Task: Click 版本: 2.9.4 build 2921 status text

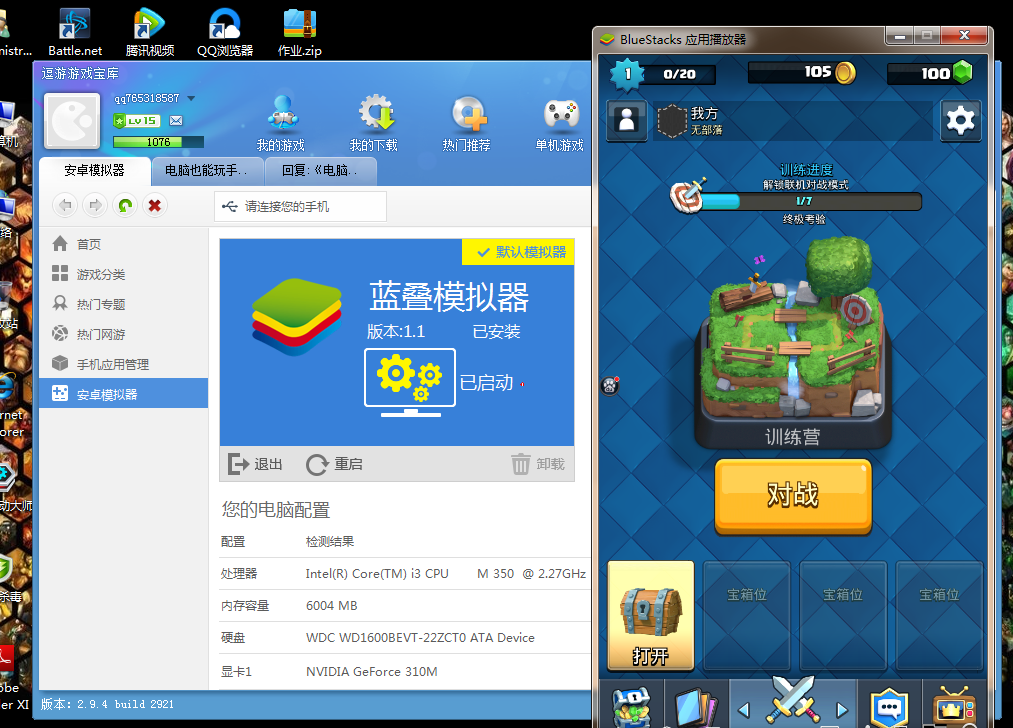Action: pyautogui.click(x=107, y=704)
